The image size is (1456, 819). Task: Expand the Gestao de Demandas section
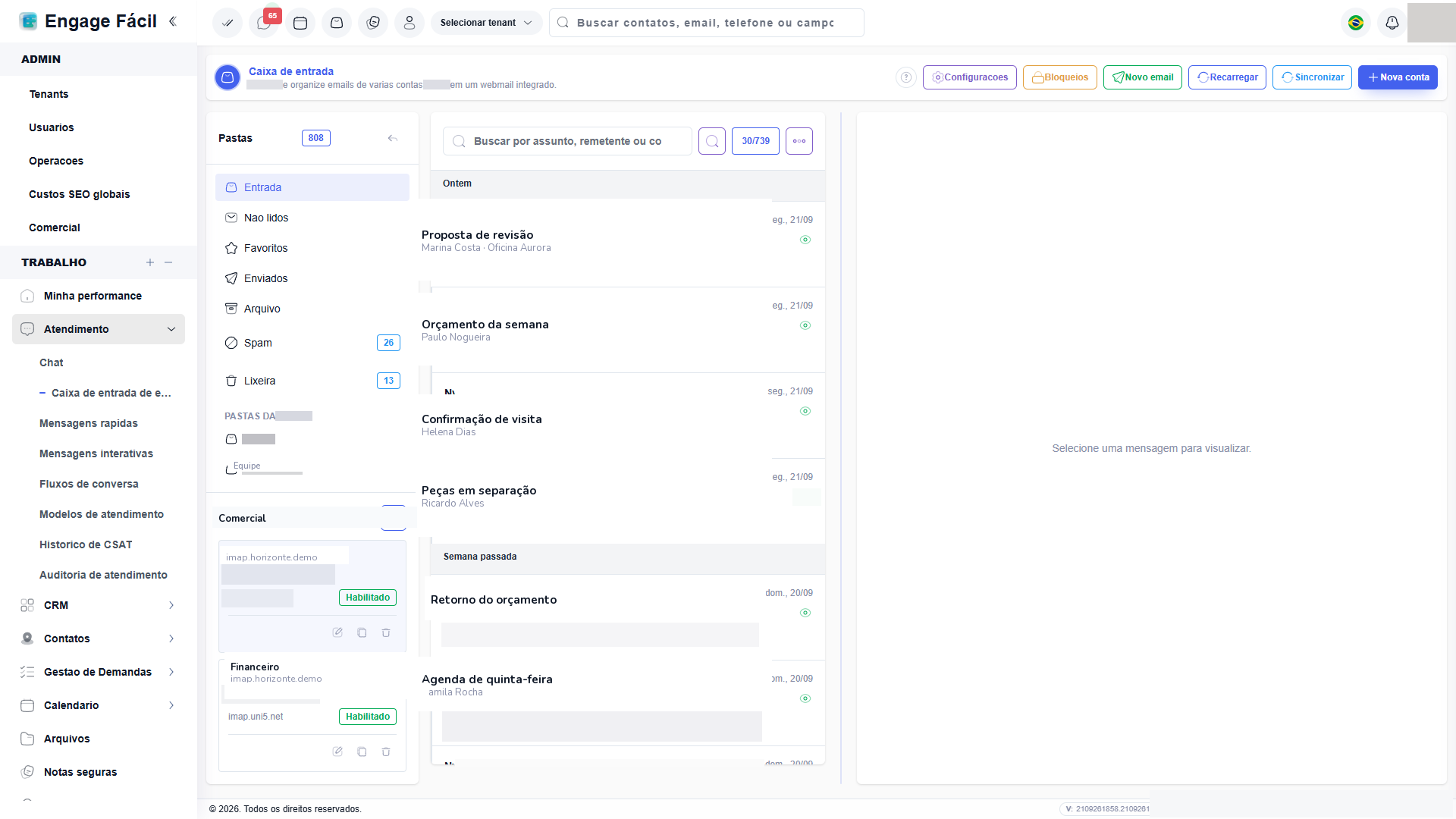coord(99,672)
